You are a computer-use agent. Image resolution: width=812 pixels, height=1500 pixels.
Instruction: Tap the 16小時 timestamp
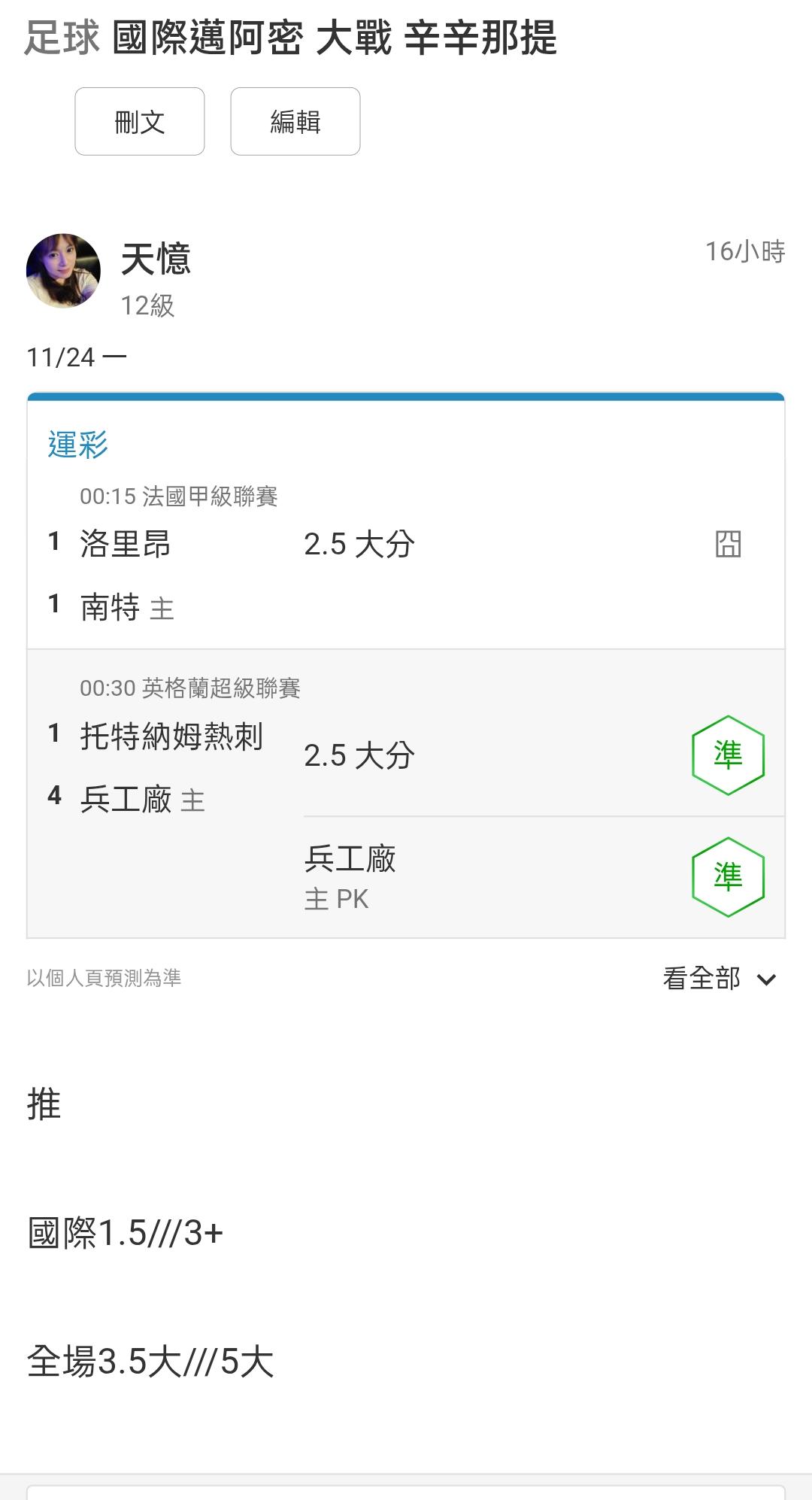point(744,251)
